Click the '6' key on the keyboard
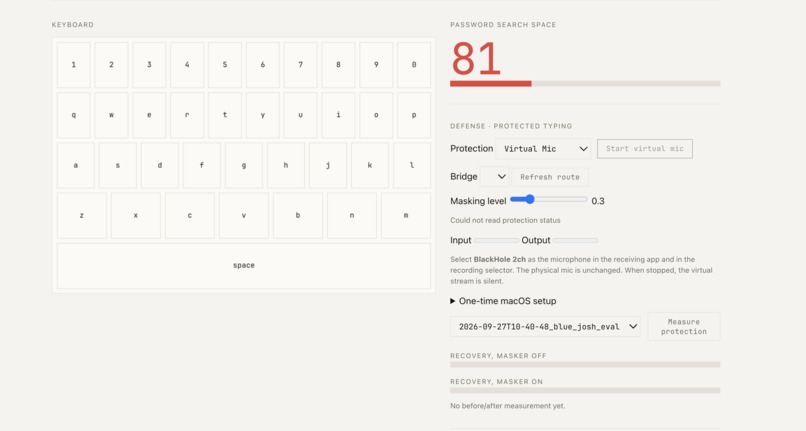The width and height of the screenshot is (806, 431). coord(263,65)
